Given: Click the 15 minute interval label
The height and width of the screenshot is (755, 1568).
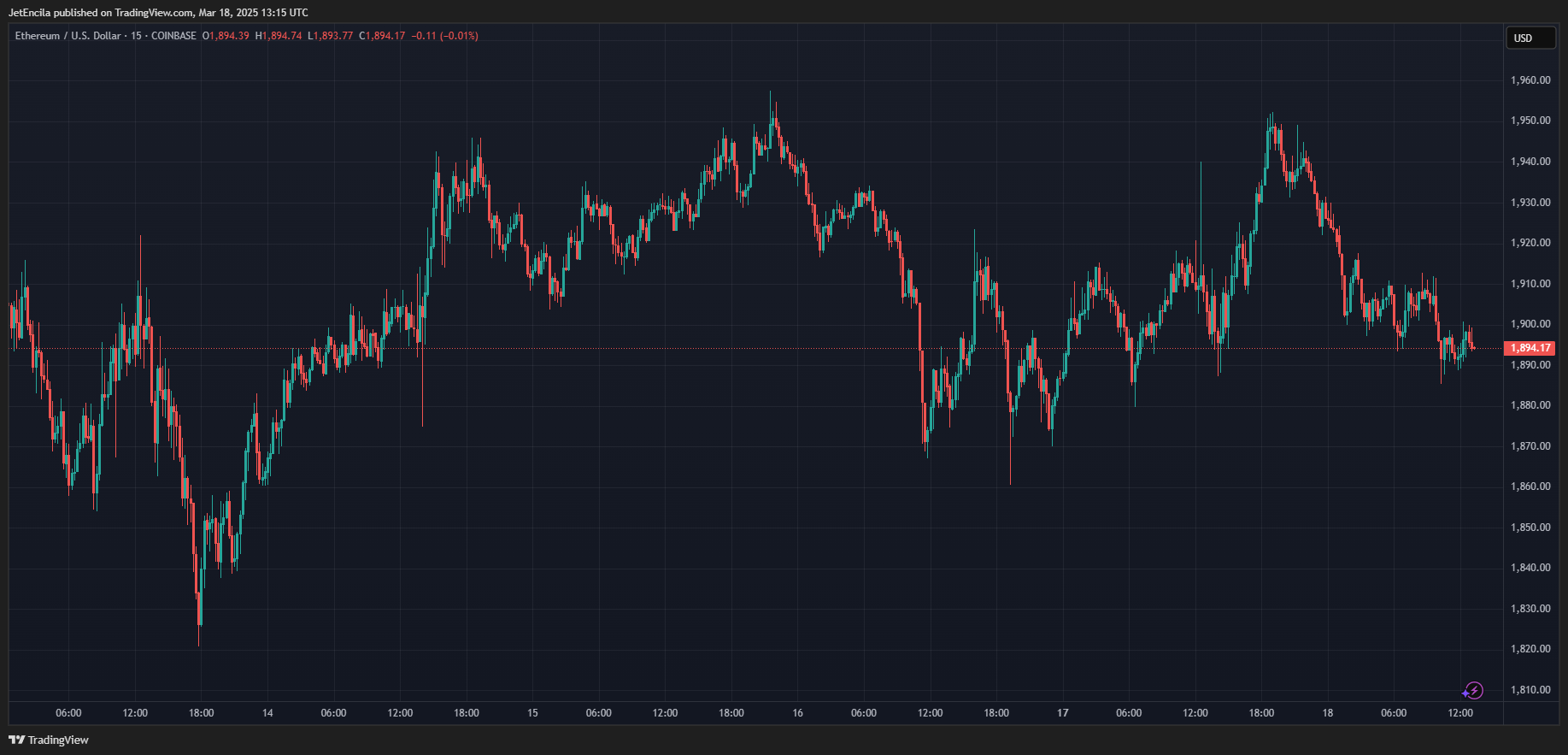Looking at the screenshot, I should click(136, 36).
